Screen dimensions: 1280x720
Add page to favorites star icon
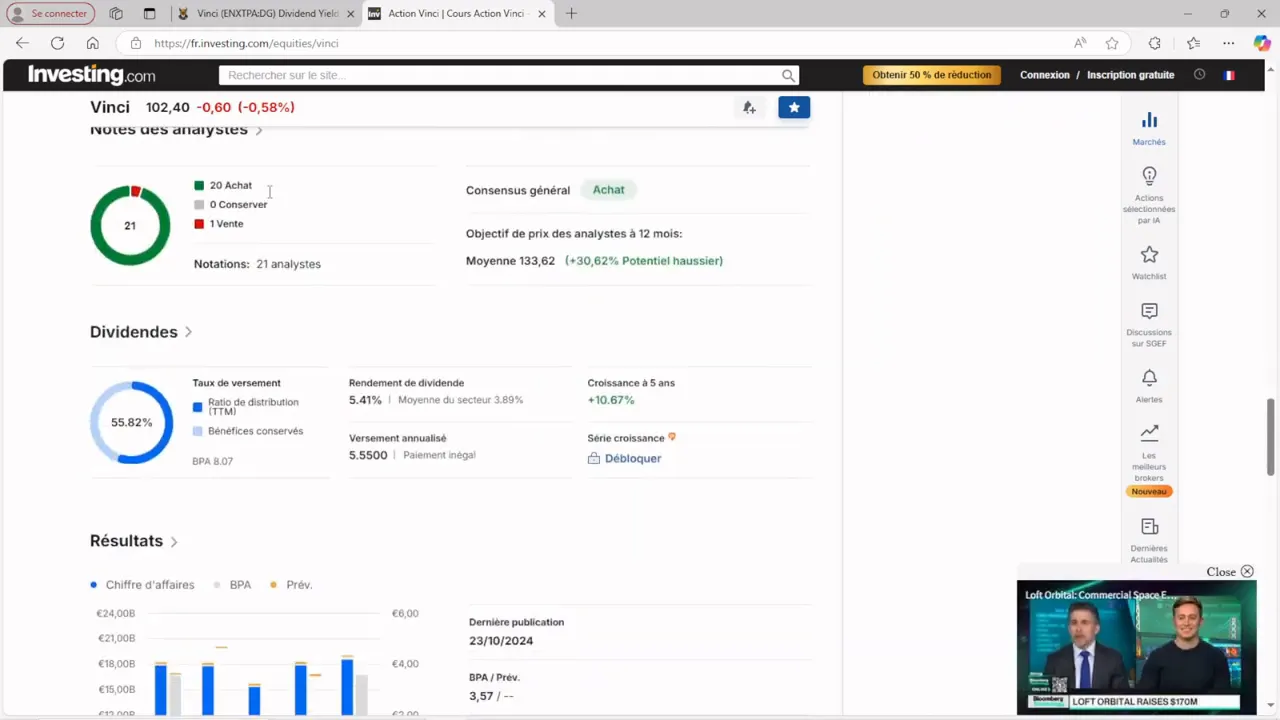click(1112, 43)
